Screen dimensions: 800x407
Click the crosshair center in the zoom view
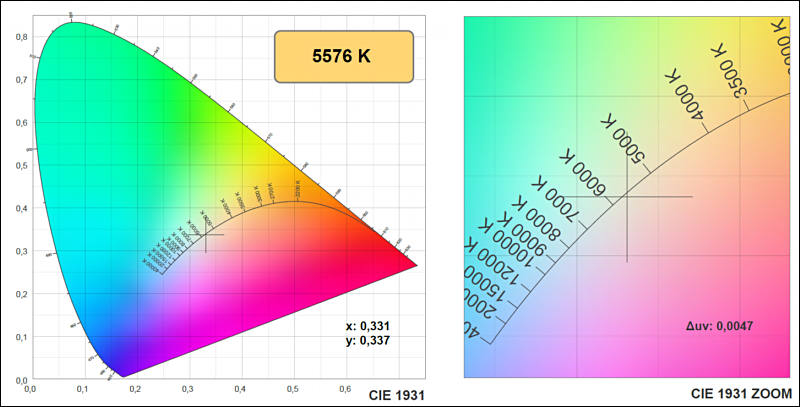627,196
